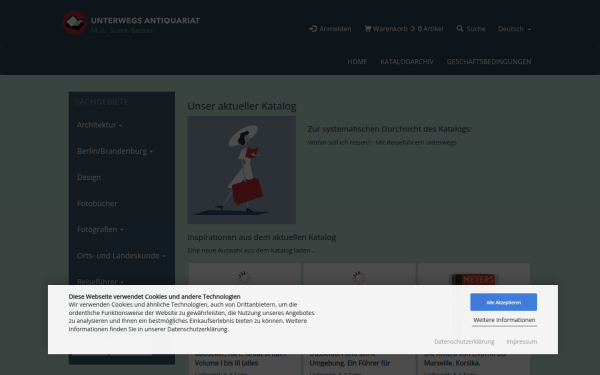Open the 'Die Riviera von Livorno bis Marseille' product title
600x375 pixels.
(465, 358)
